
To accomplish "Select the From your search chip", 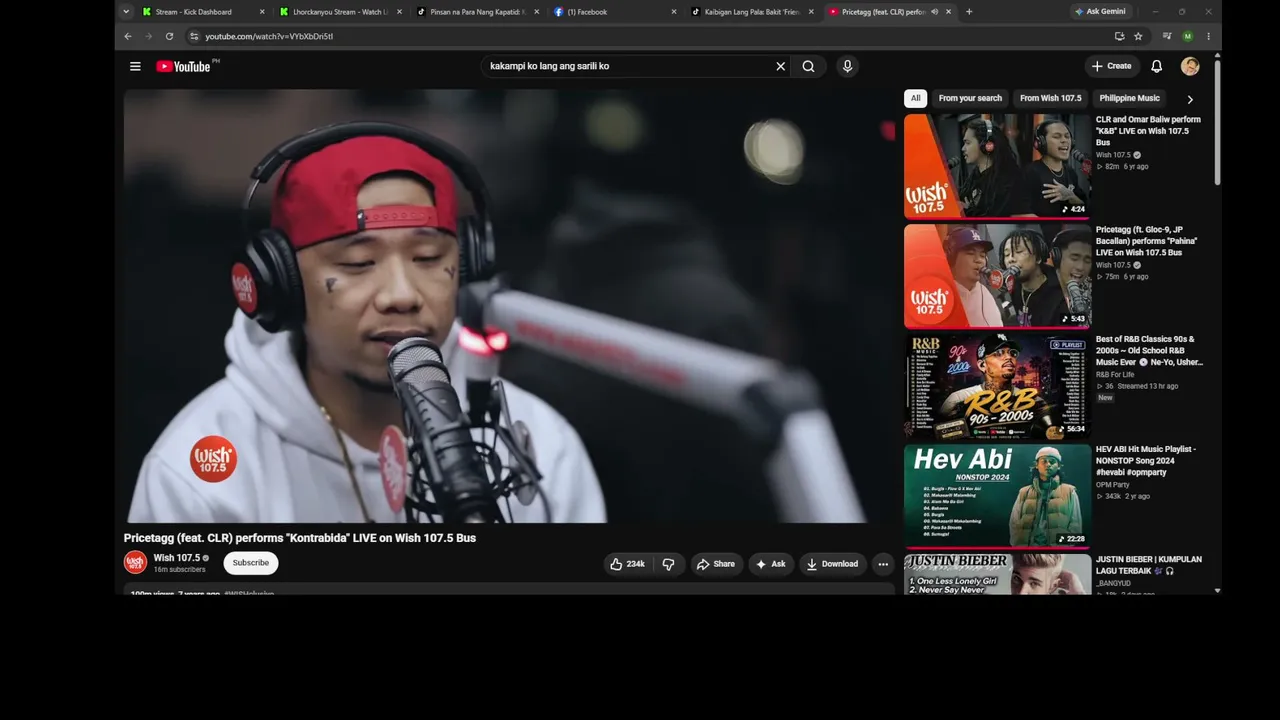I will (970, 99).
